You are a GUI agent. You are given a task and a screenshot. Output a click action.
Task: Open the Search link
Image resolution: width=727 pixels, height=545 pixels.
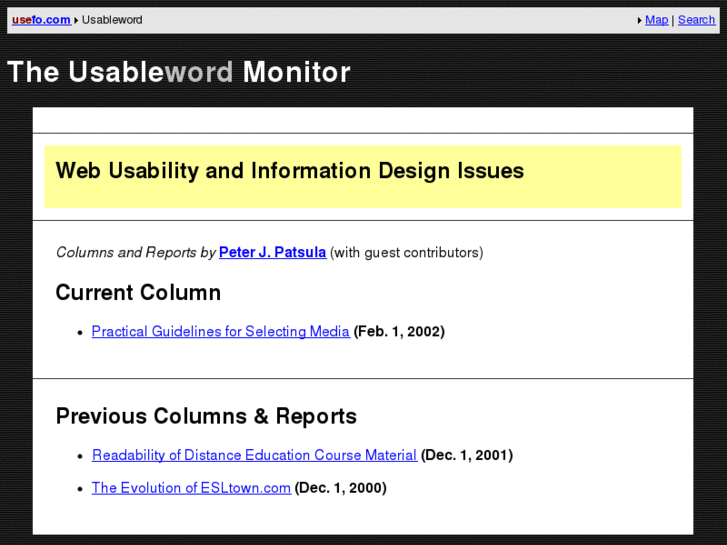tap(696, 20)
